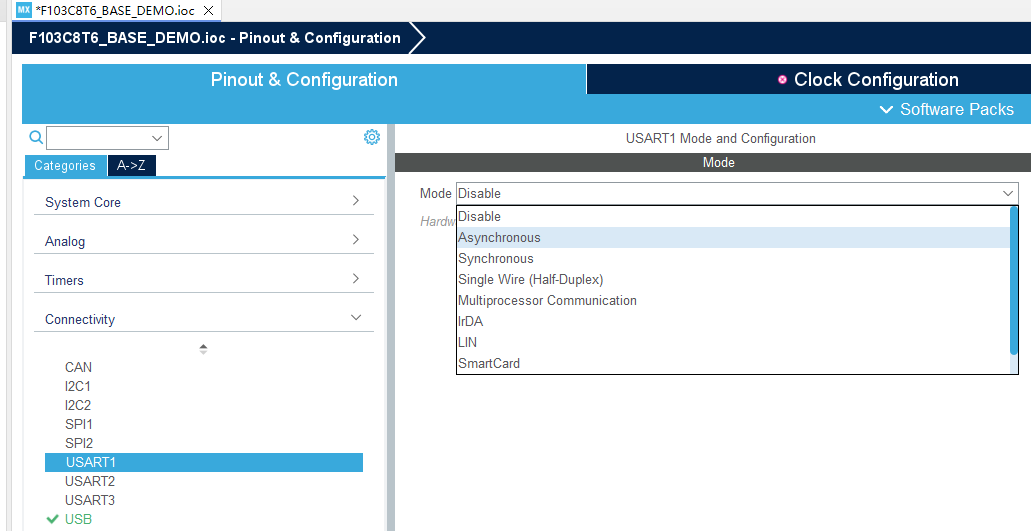Select I2C1 peripheral
Image resolution: width=1031 pixels, height=531 pixels.
pos(78,386)
